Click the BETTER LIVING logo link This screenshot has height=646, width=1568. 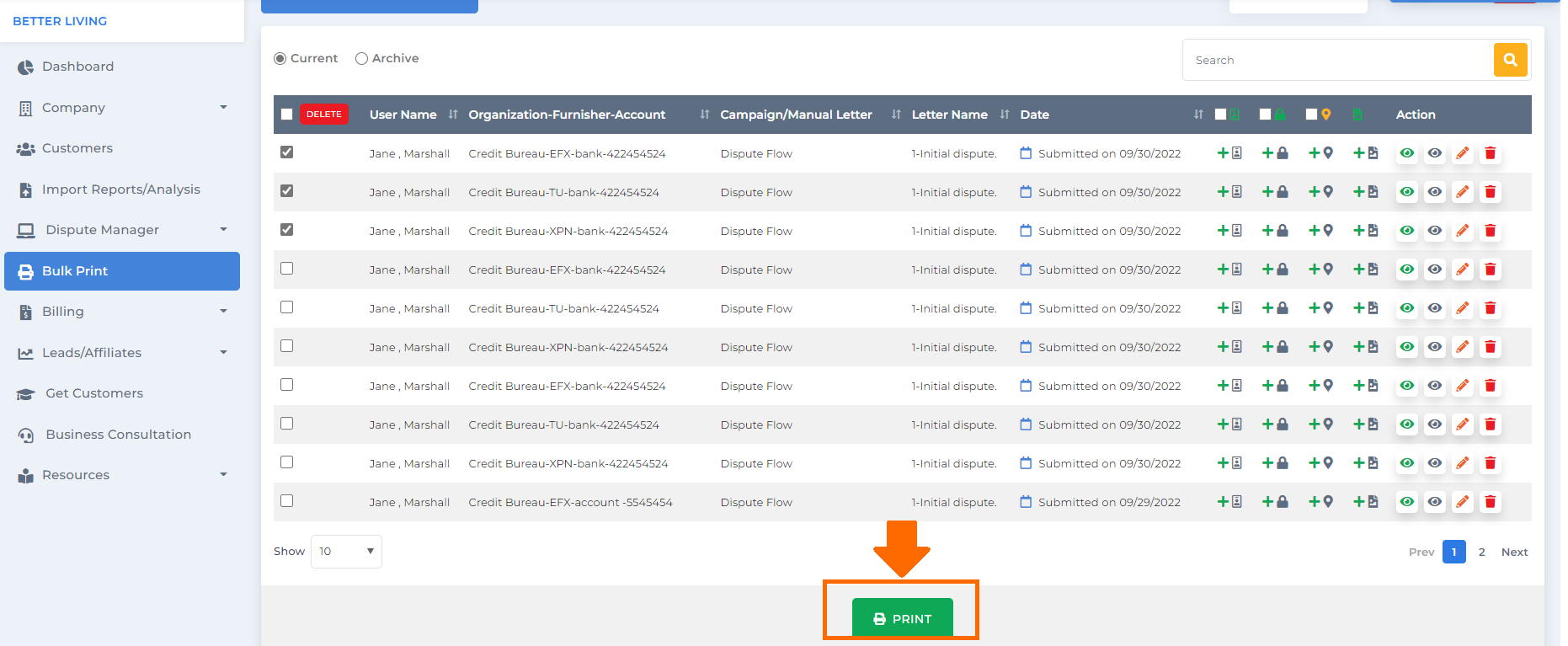(60, 21)
